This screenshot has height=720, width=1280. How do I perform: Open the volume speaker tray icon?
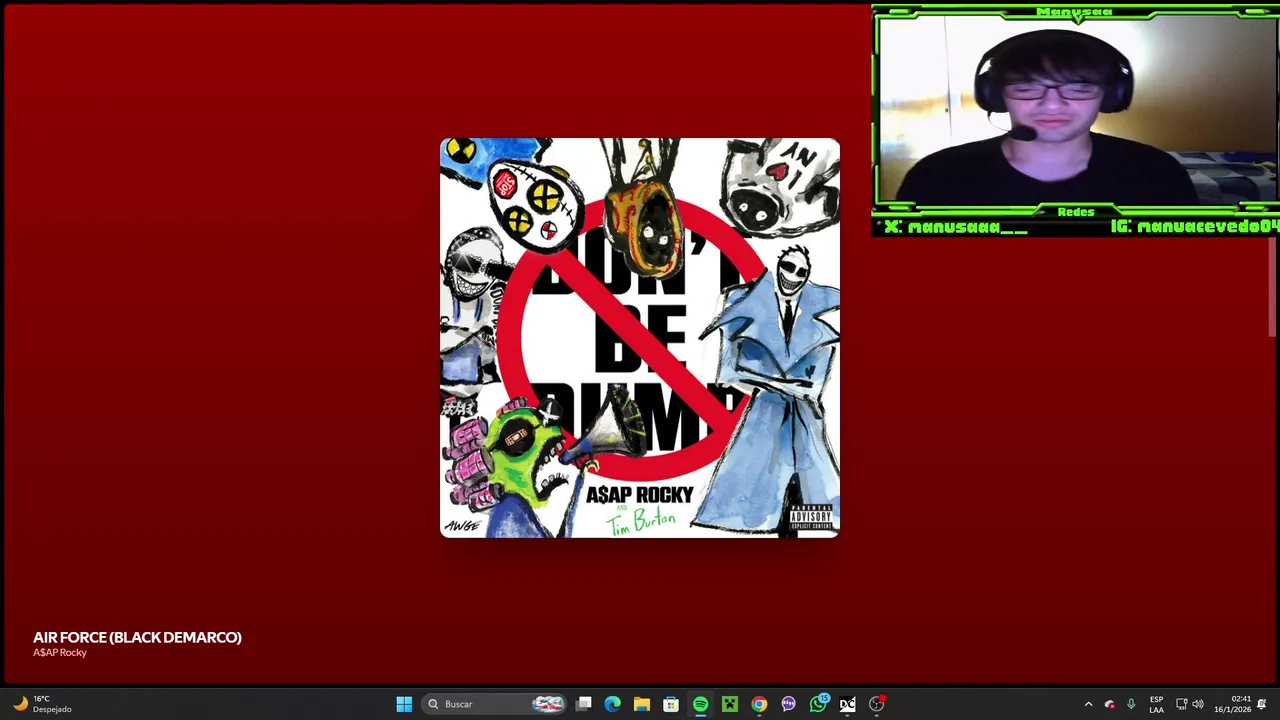click(x=1198, y=704)
